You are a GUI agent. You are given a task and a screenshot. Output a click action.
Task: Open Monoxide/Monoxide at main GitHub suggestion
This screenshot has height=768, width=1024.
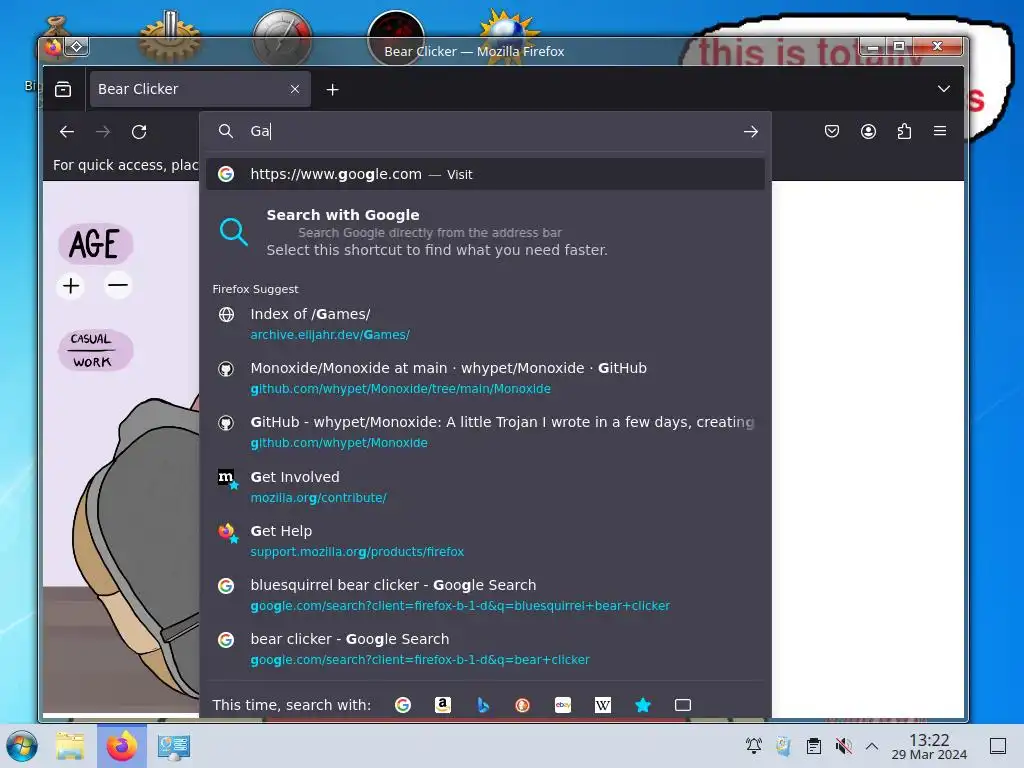(x=485, y=378)
